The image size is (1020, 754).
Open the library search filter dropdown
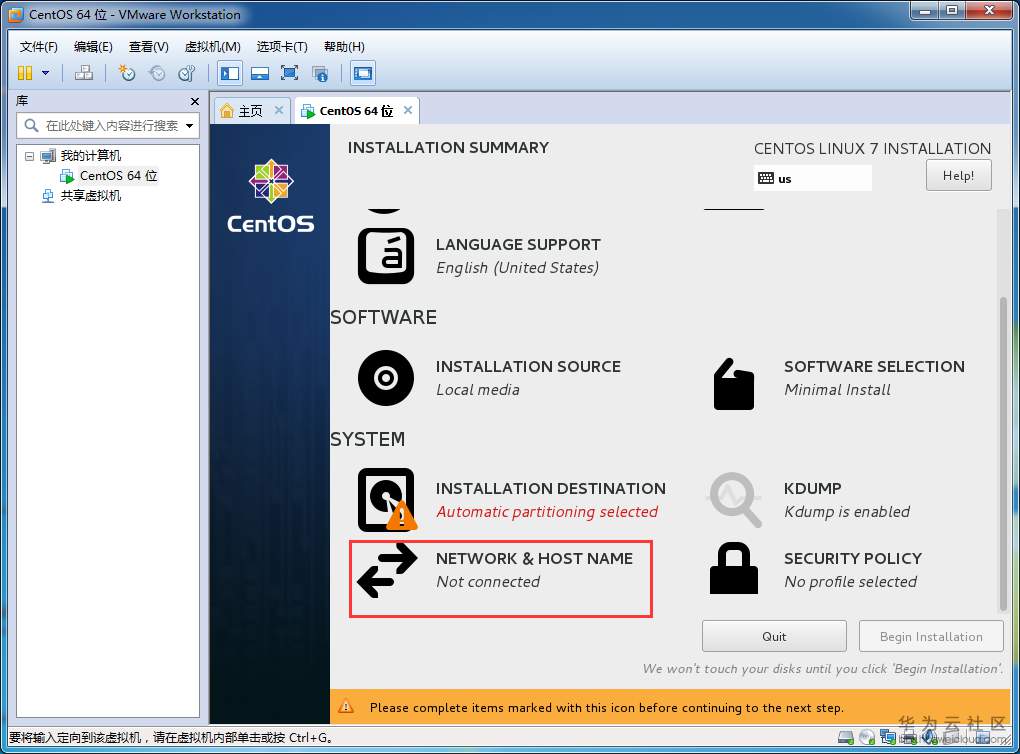click(x=189, y=126)
